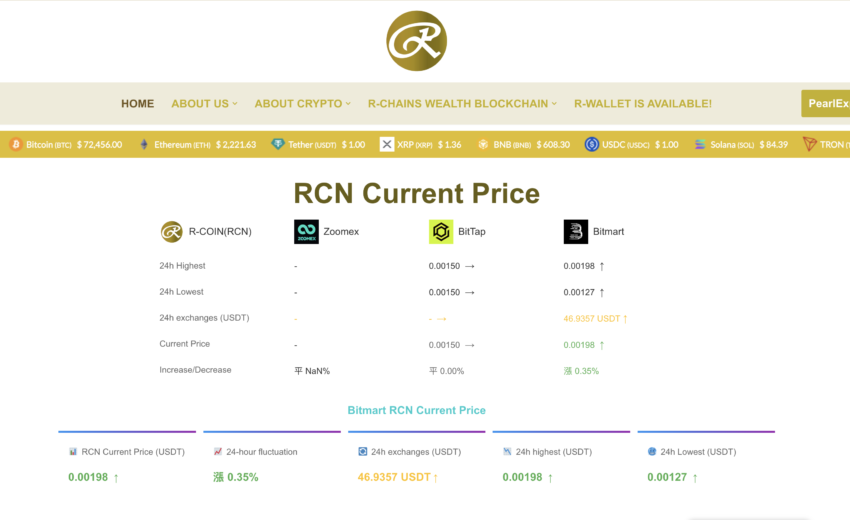Click up arrow beside Bitmart 24h Highest 0.00198
Viewport: 850px width, 520px height.
pyautogui.click(x=602, y=266)
